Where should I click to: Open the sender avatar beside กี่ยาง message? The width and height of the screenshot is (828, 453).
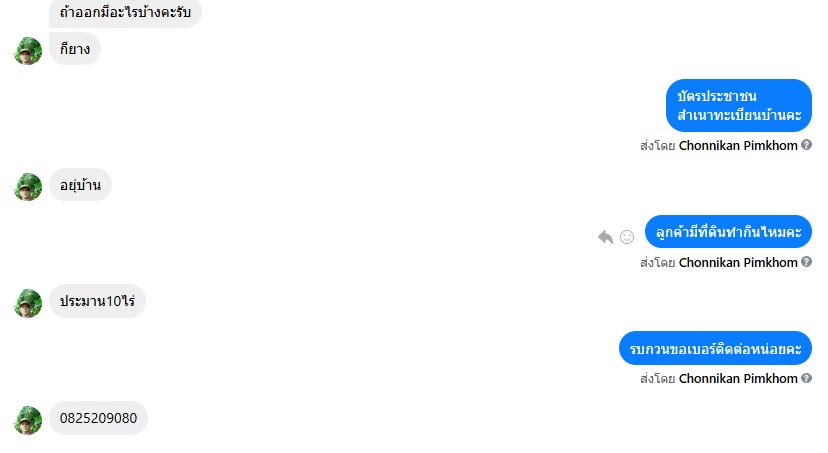pyautogui.click(x=27, y=51)
